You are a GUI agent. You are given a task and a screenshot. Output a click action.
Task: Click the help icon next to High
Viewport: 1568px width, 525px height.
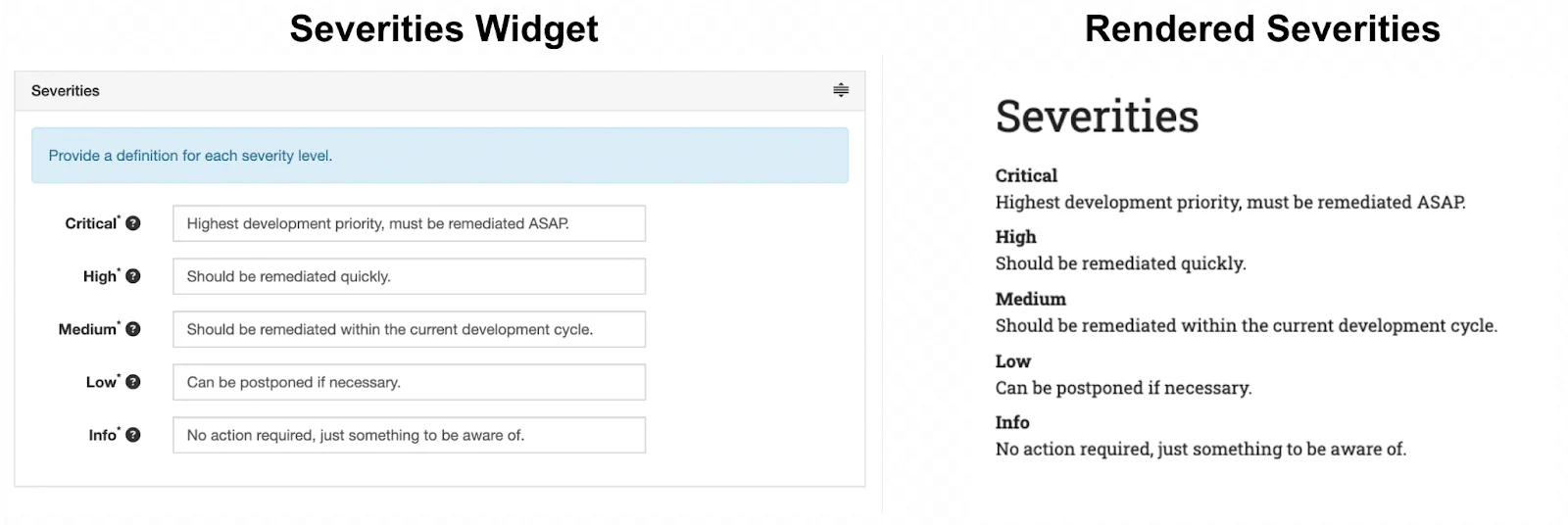133,276
